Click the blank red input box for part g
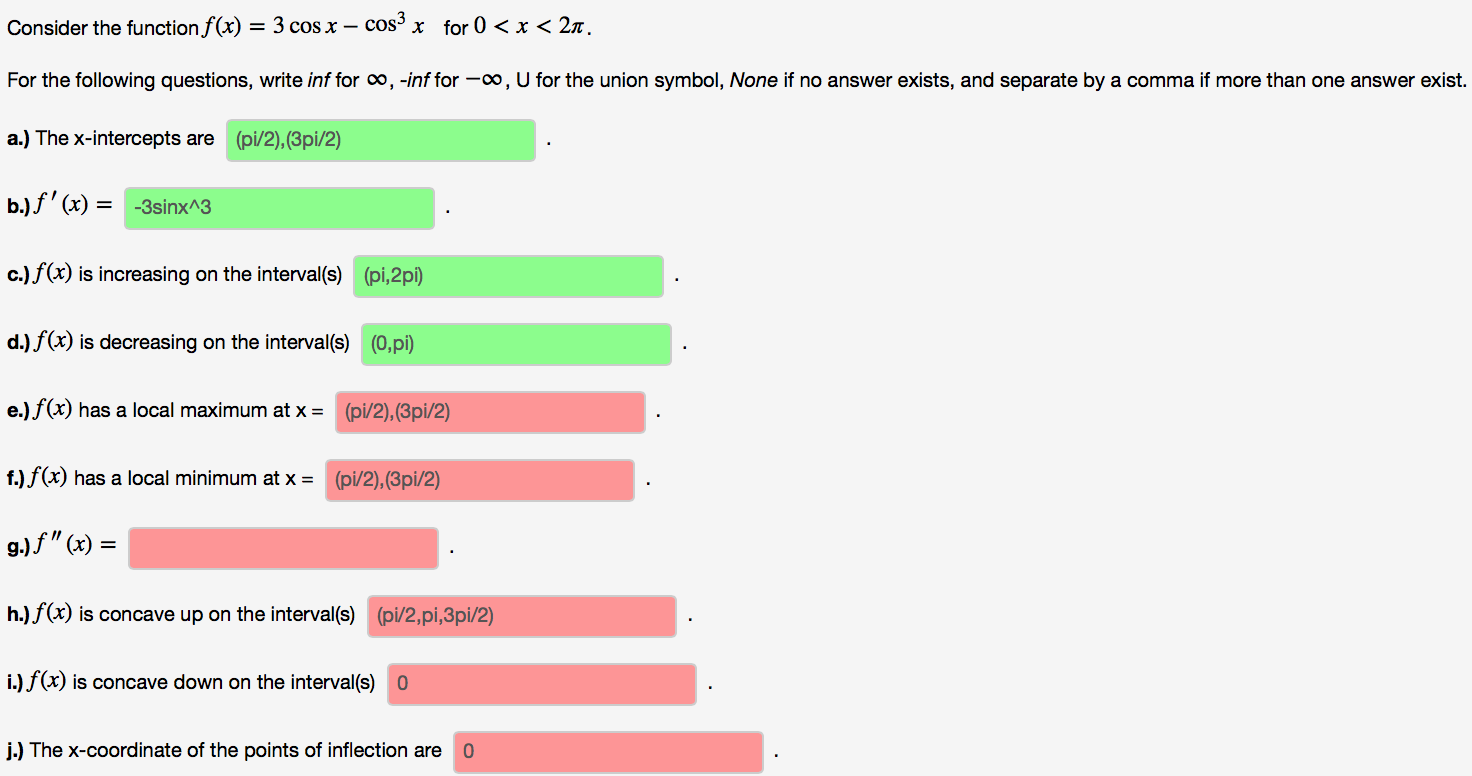 (x=283, y=547)
